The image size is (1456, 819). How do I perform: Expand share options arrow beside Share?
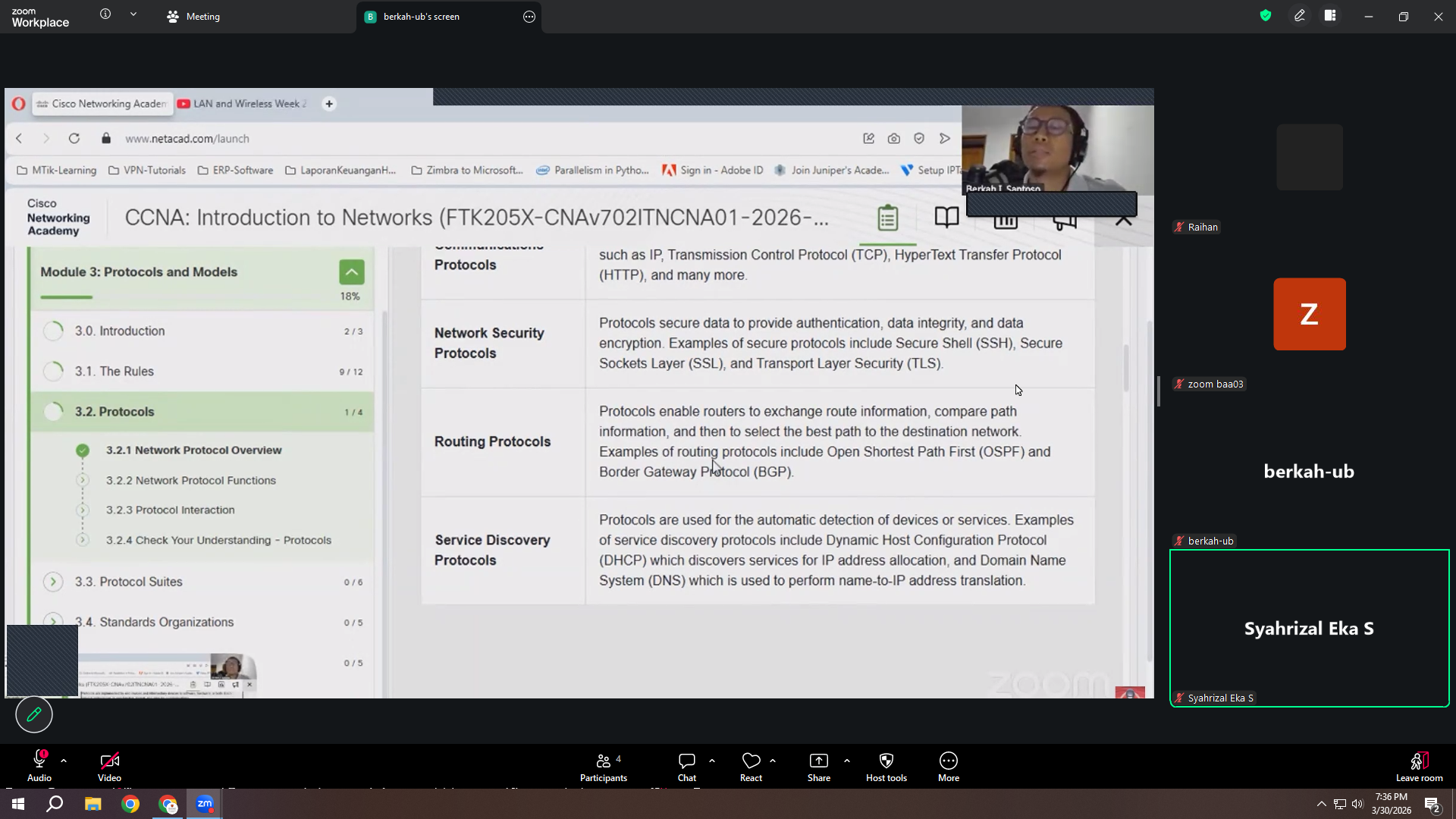click(x=847, y=761)
